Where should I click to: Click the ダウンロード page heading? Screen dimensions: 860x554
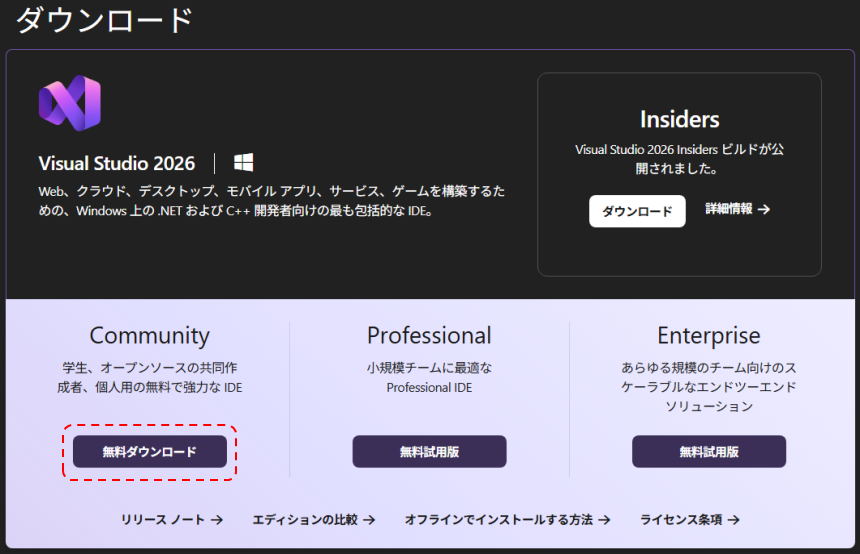pos(104,20)
